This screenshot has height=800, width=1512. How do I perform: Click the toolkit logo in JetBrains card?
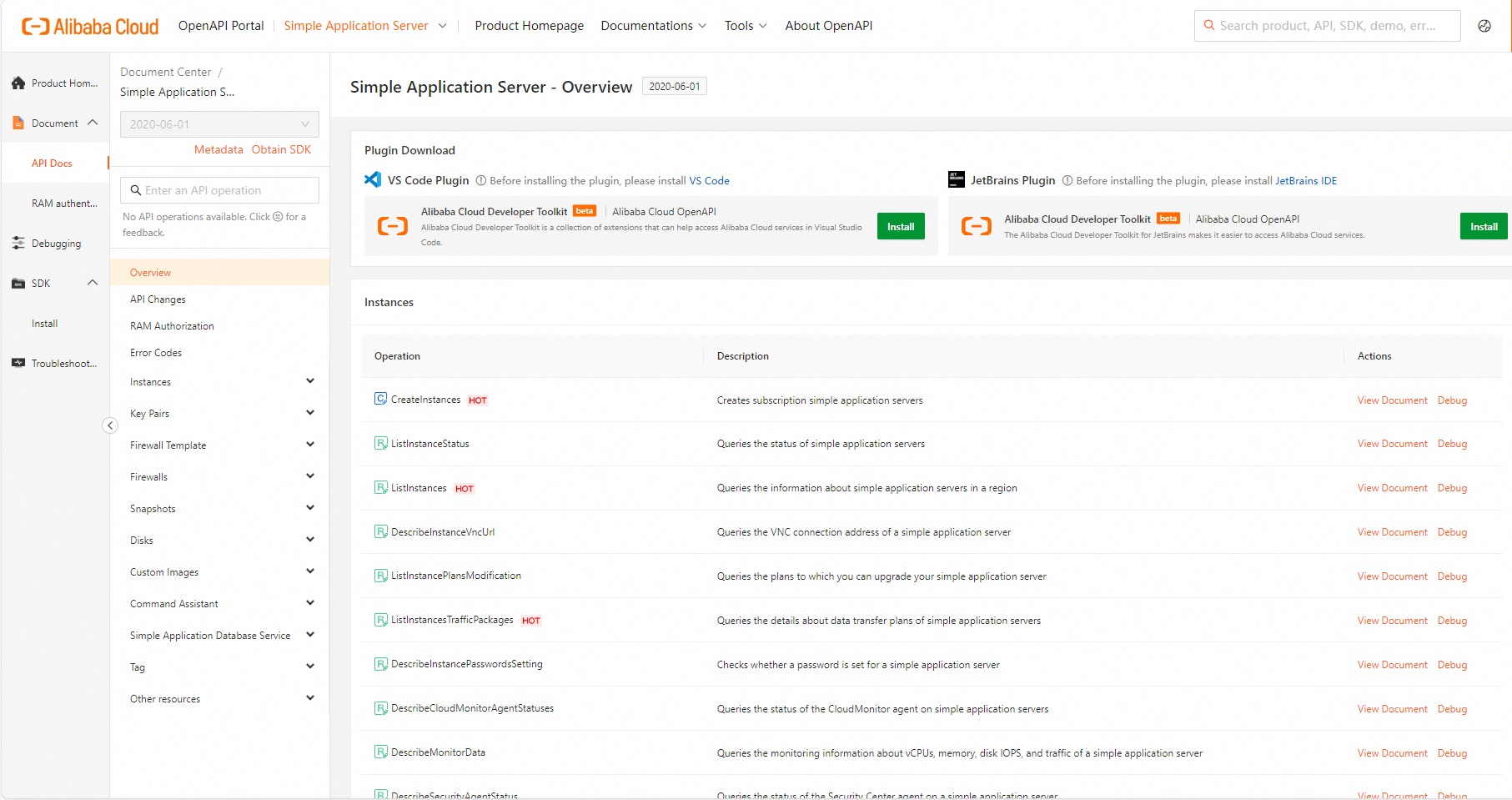pyautogui.click(x=977, y=226)
